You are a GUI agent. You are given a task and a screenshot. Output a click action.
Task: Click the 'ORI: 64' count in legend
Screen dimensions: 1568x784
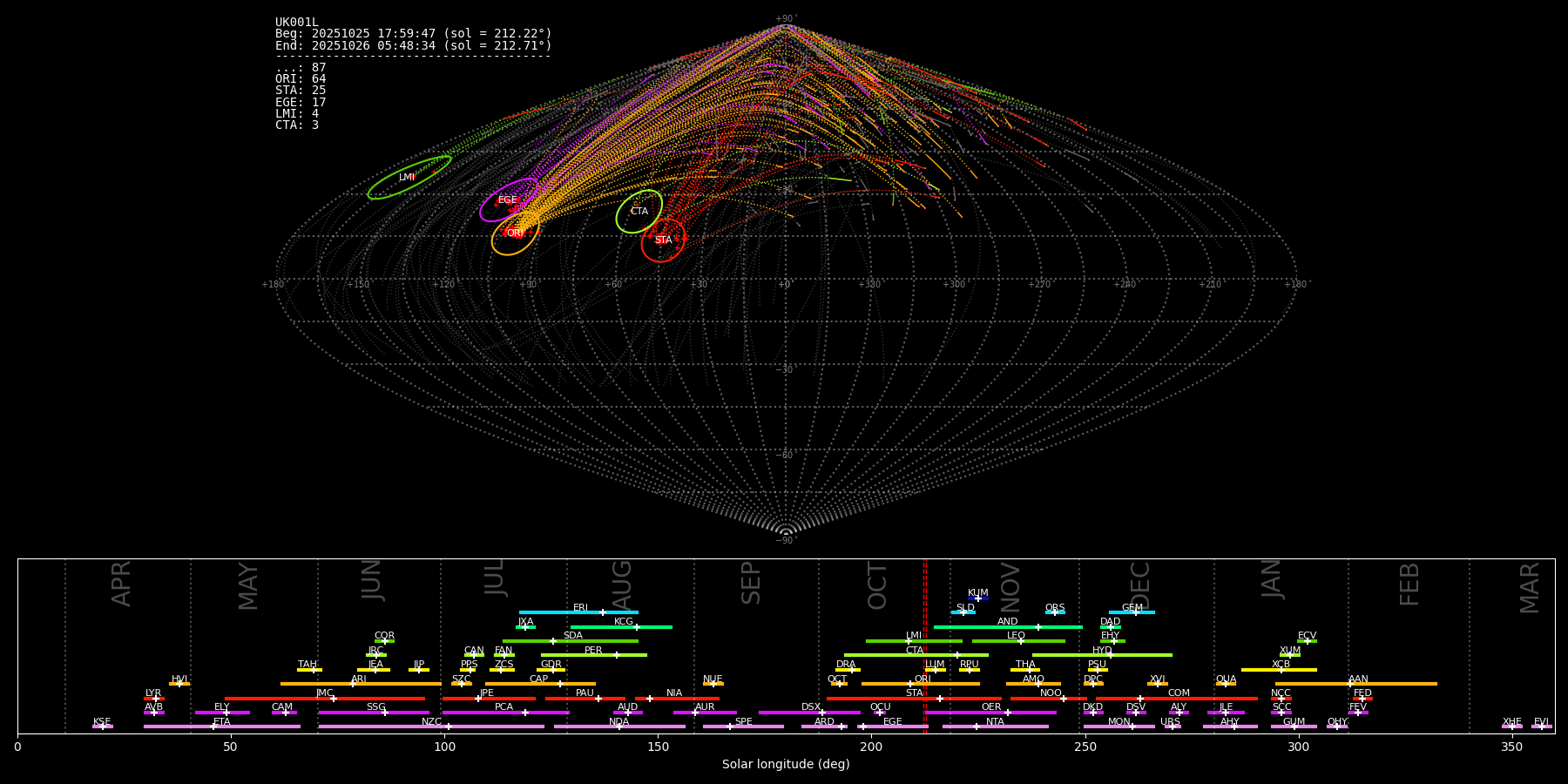301,79
